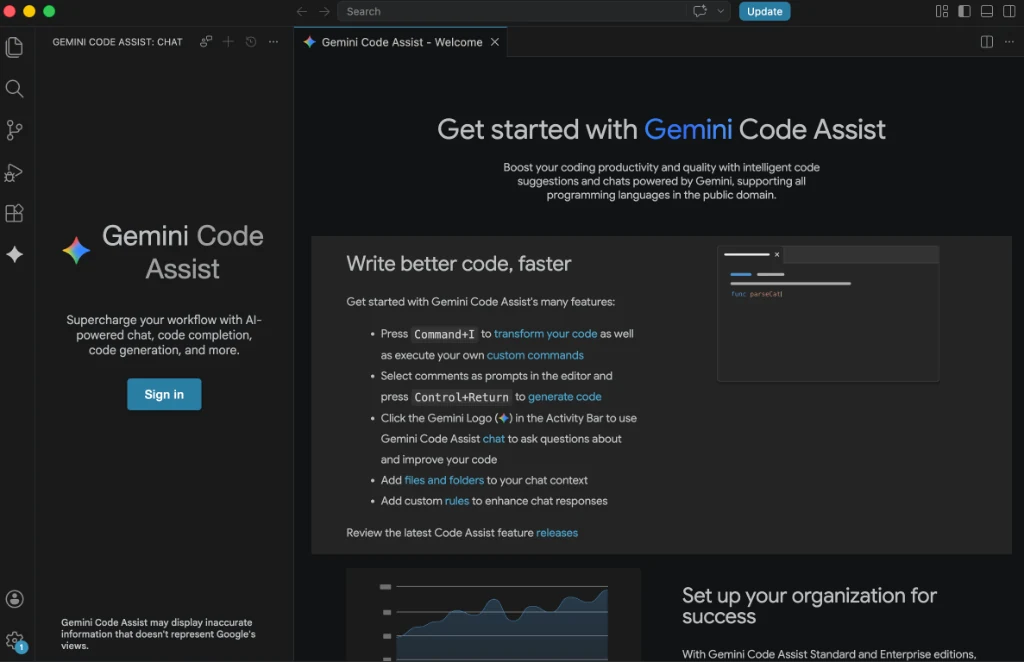Open the Extensions view

click(x=14, y=213)
